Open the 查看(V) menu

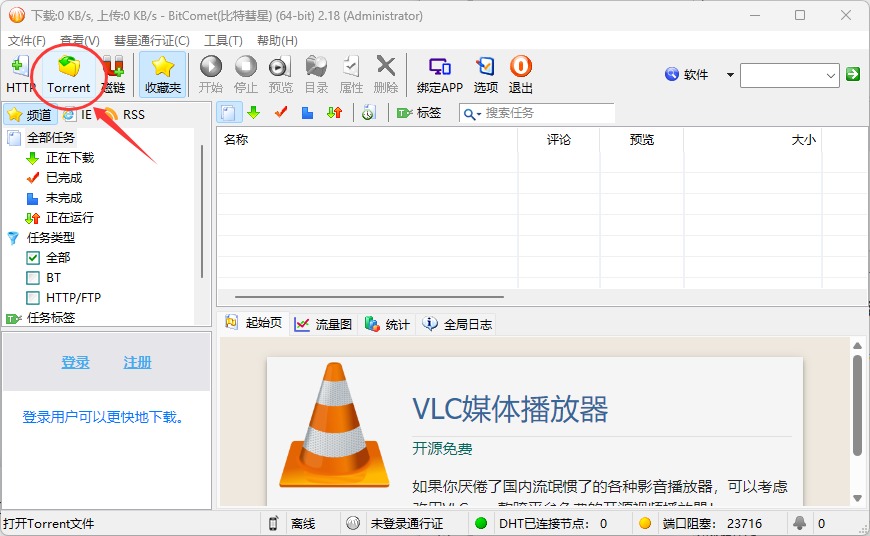[80, 41]
